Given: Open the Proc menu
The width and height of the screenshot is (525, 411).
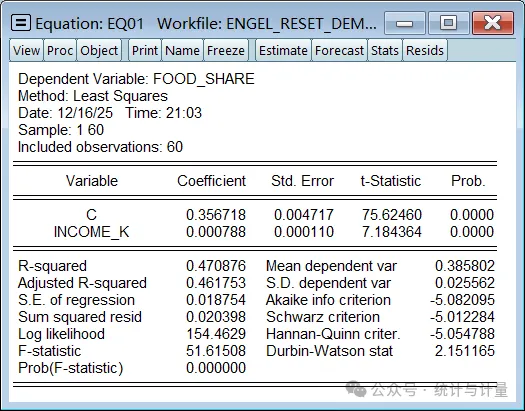Looking at the screenshot, I should pos(60,51).
